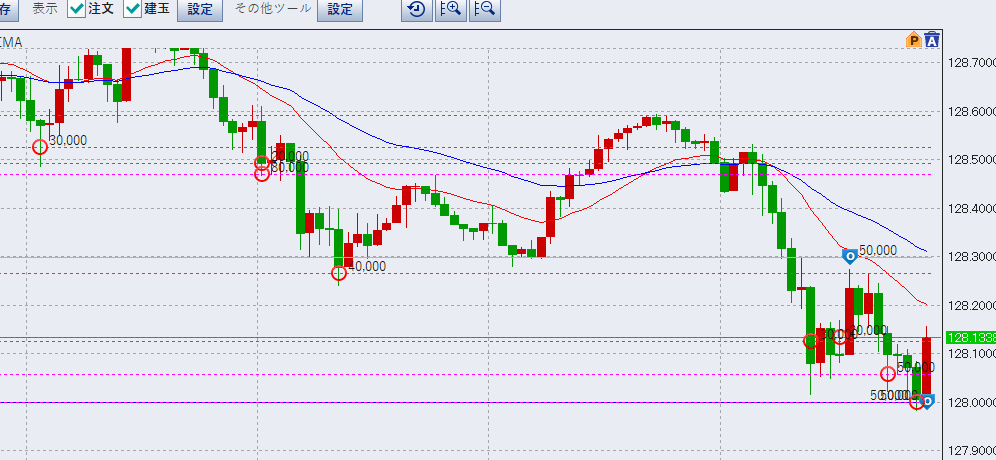Select the magenta dashed line near 128.47
The image size is (996, 460).
(x=600, y=174)
